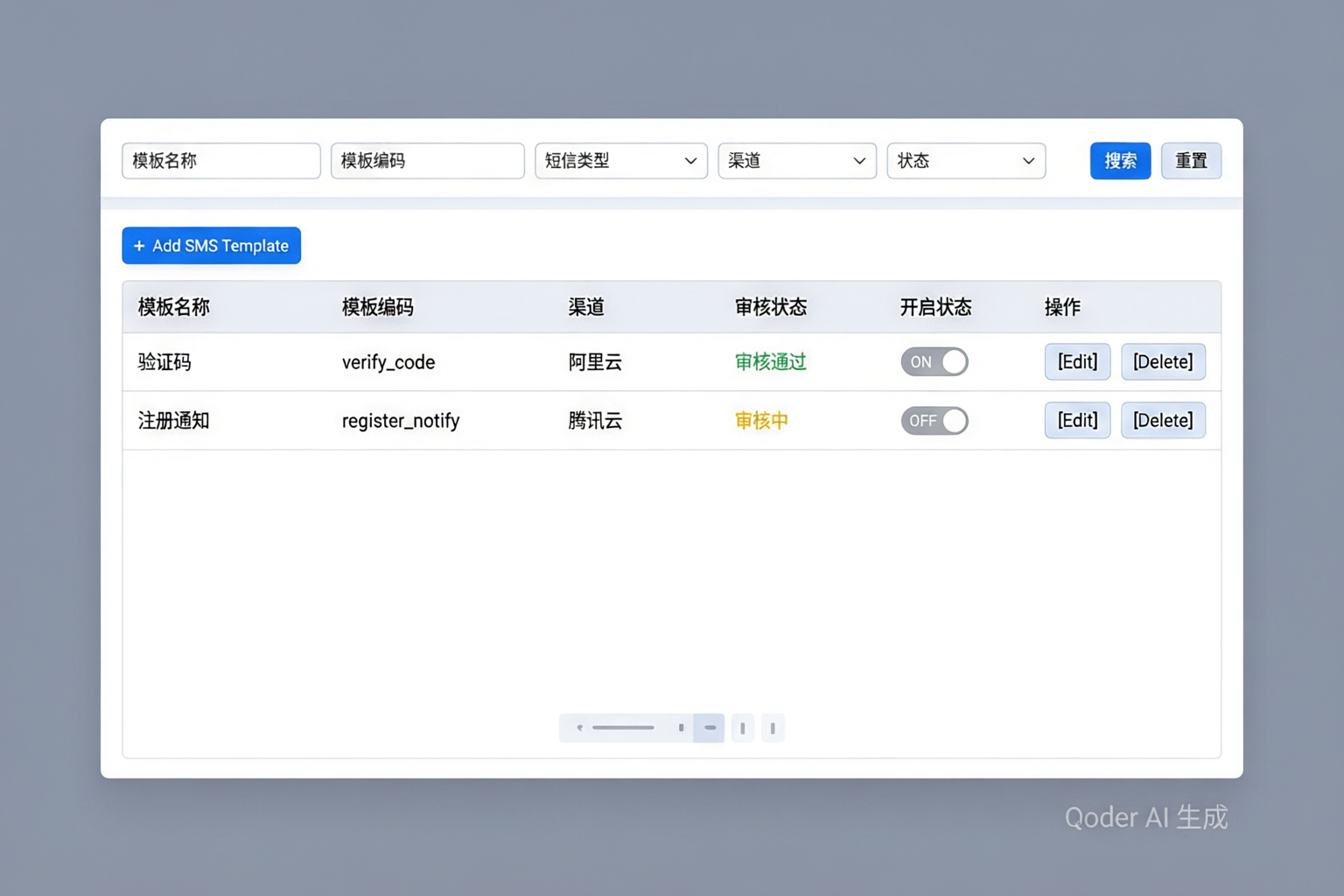Delete the 验证码 template
1344x896 pixels.
tap(1163, 362)
